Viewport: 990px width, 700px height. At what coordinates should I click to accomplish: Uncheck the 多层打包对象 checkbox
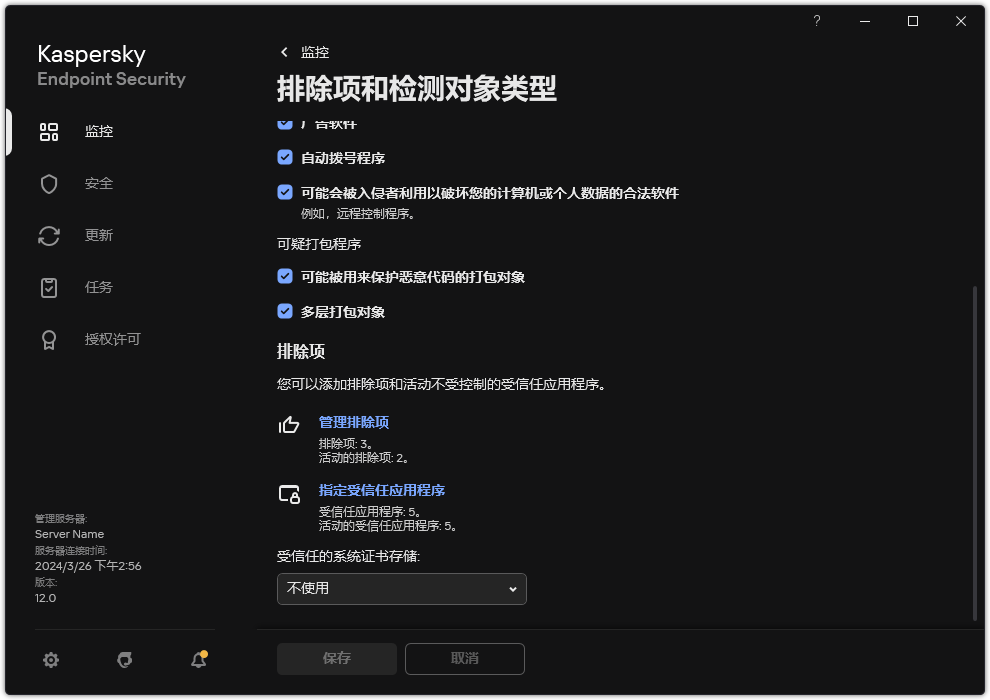click(x=284, y=311)
